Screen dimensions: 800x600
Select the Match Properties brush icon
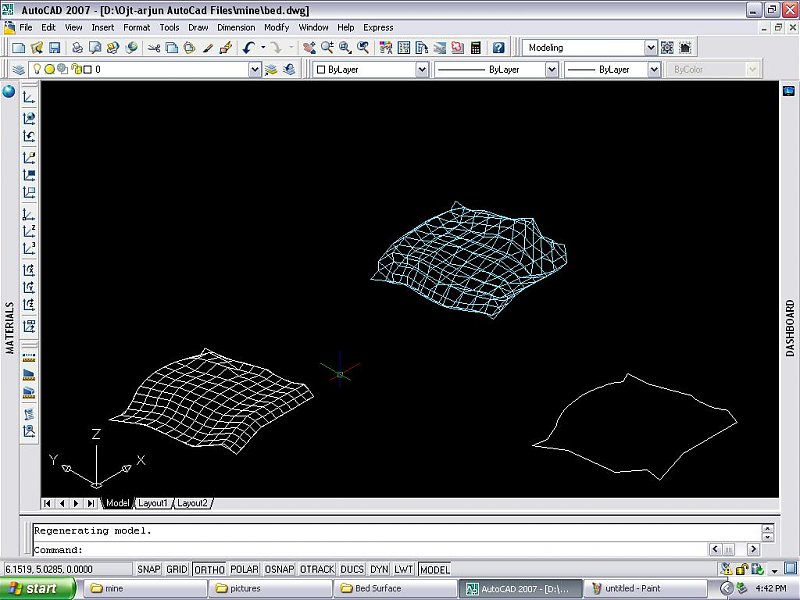pyautogui.click(x=208, y=47)
